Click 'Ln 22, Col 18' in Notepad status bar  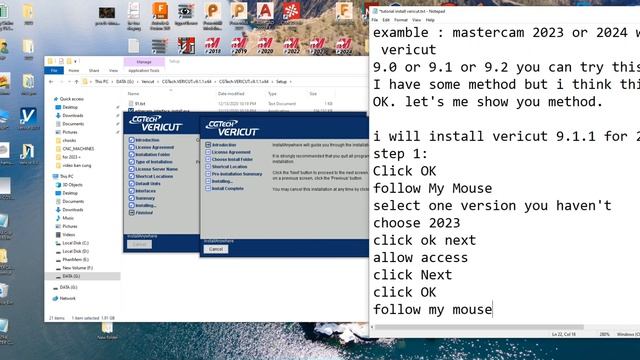564,334
